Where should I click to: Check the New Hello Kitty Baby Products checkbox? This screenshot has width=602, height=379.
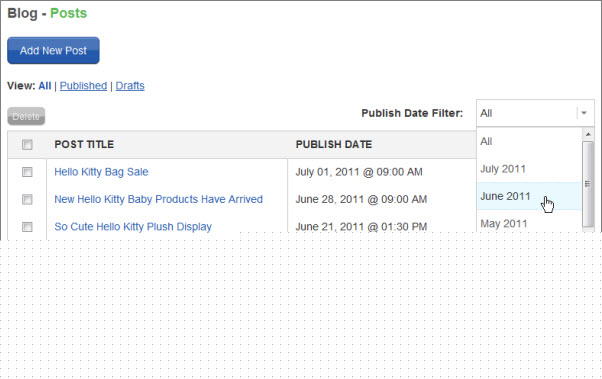(x=27, y=199)
